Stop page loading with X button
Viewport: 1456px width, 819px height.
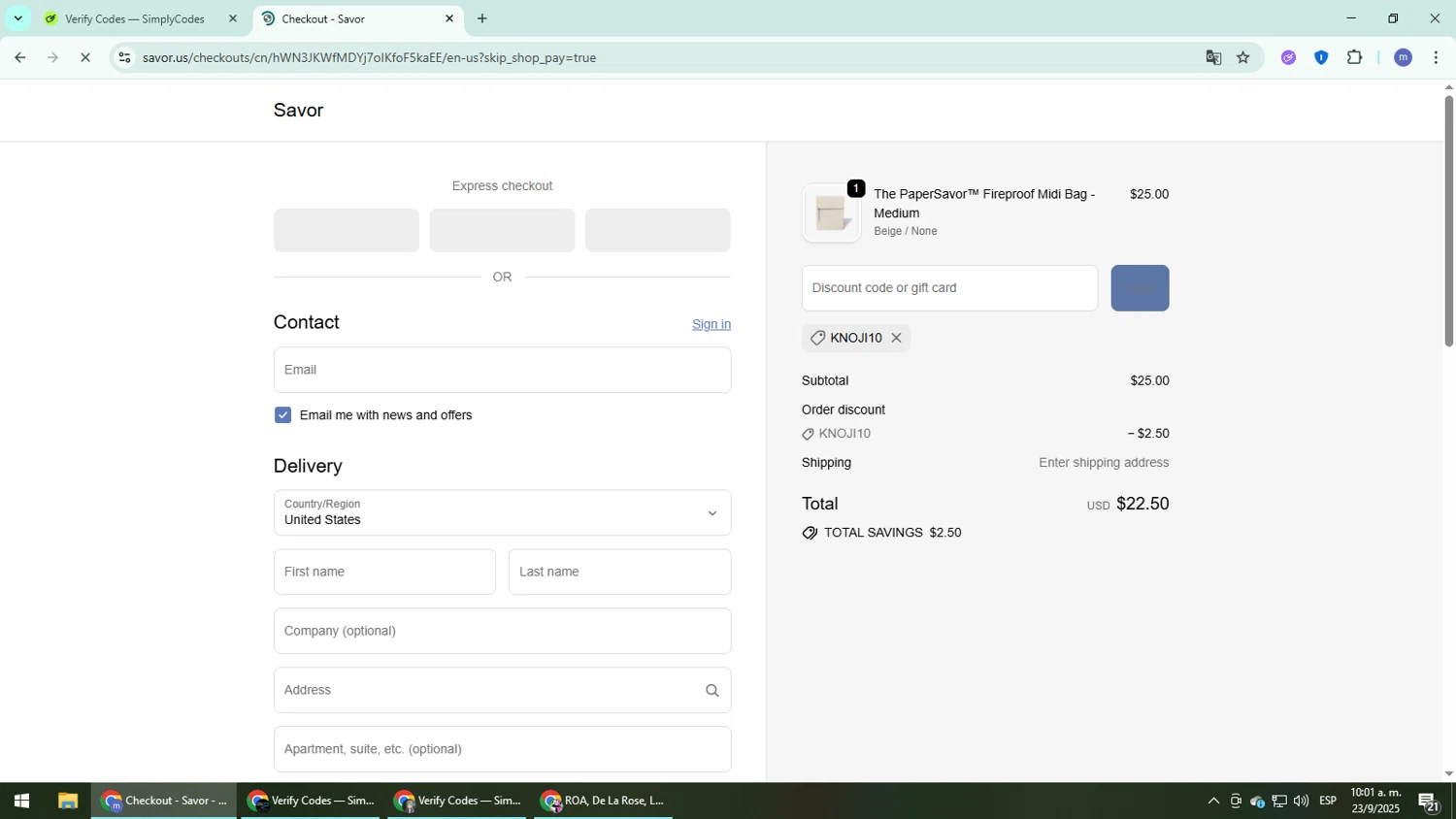[85, 57]
